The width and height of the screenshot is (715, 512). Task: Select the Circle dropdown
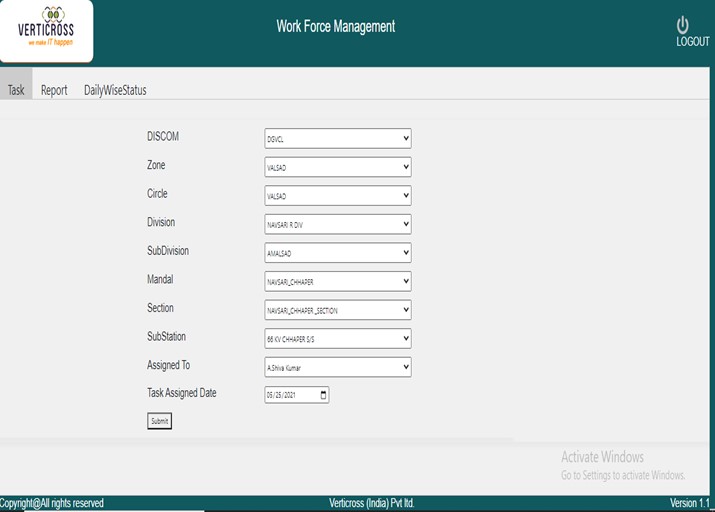click(x=337, y=195)
